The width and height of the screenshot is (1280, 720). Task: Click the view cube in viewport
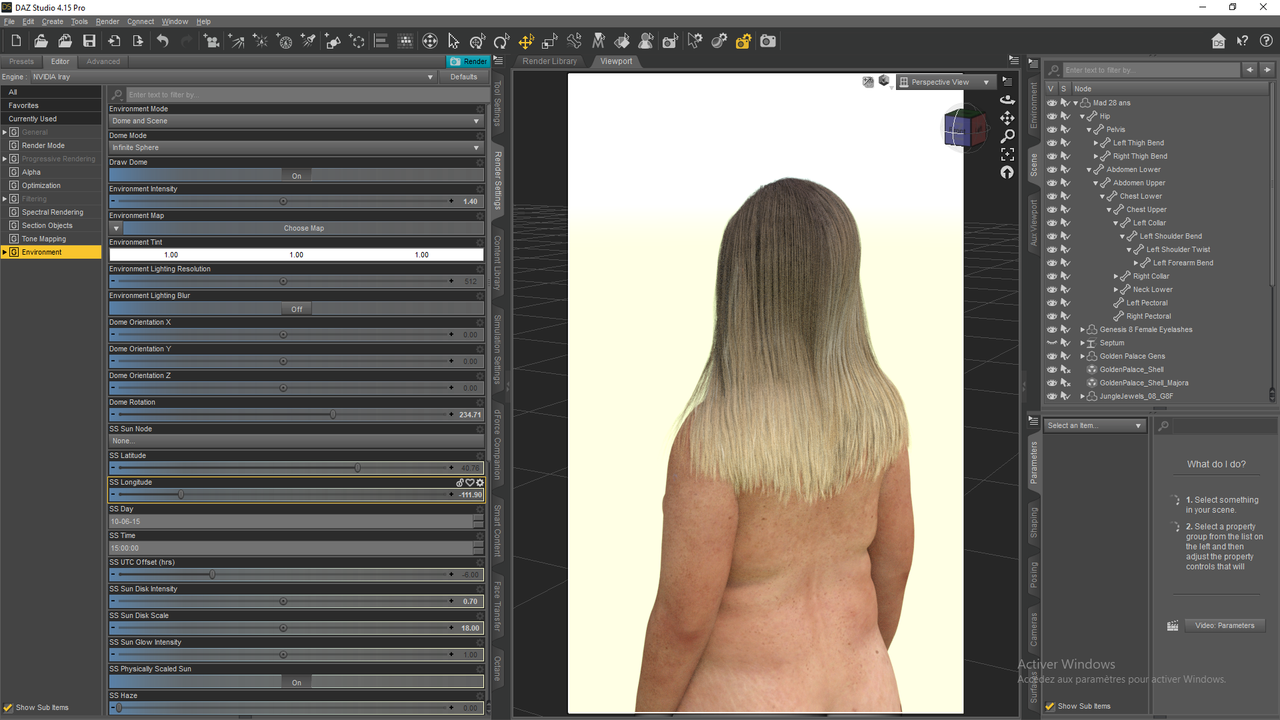[964, 128]
